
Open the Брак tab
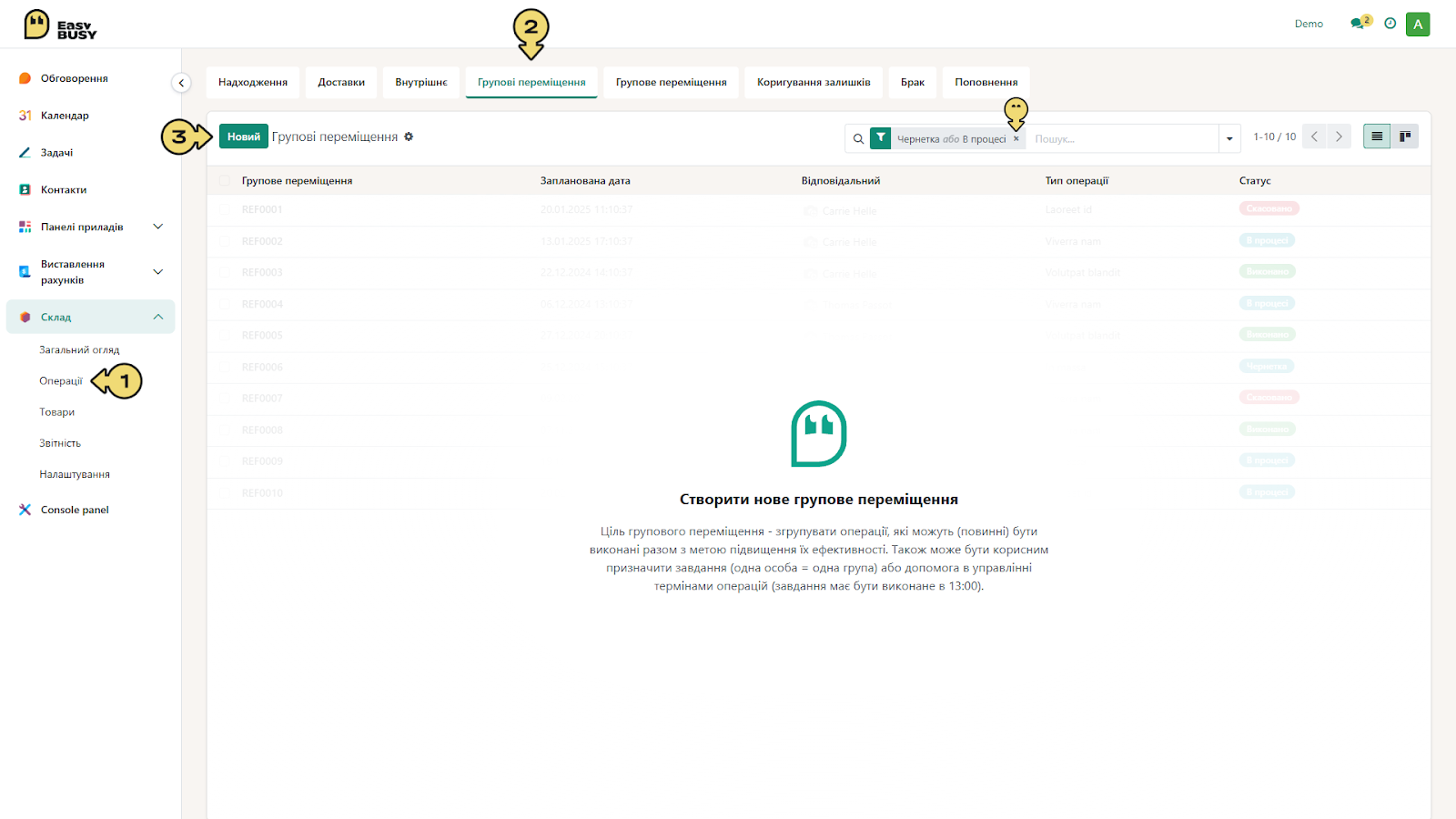[913, 82]
